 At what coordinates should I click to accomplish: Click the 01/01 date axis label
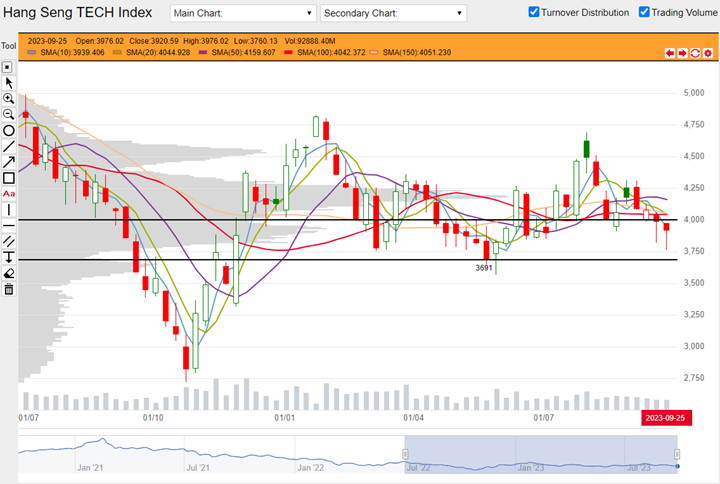click(285, 418)
